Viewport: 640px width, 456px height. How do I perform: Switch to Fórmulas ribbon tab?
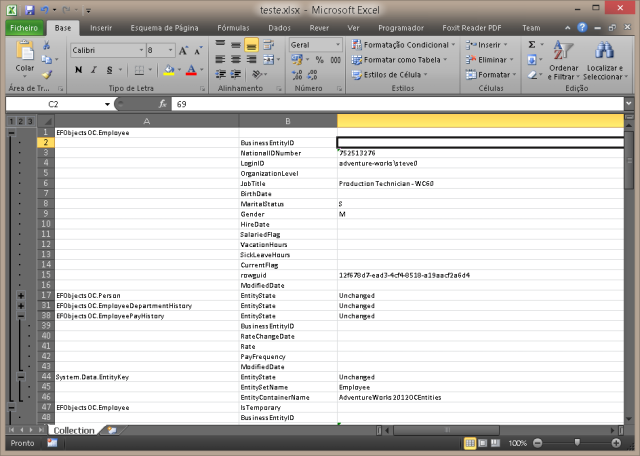233,28
